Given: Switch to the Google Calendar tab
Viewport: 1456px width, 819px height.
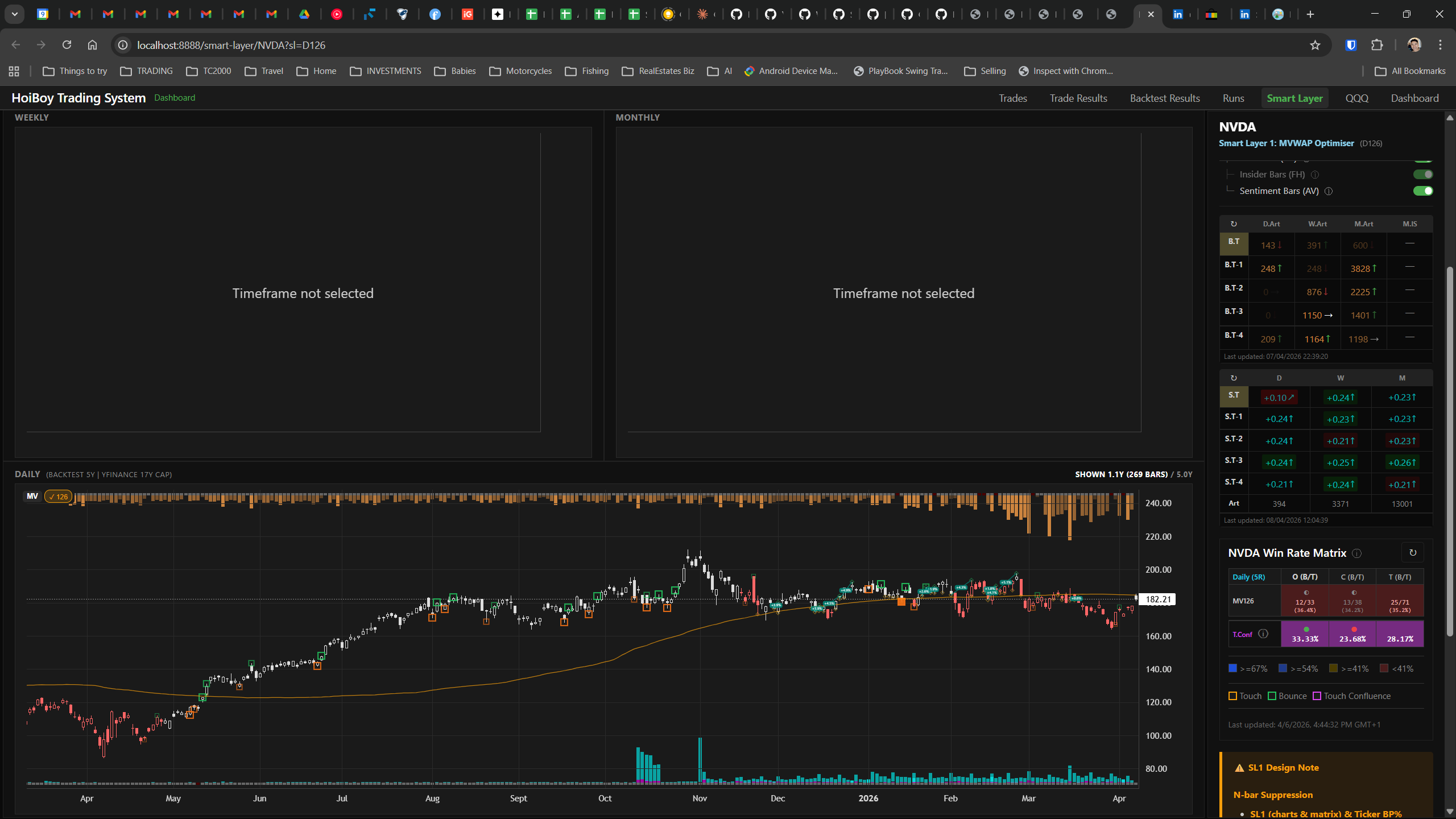Looking at the screenshot, I should (43, 14).
